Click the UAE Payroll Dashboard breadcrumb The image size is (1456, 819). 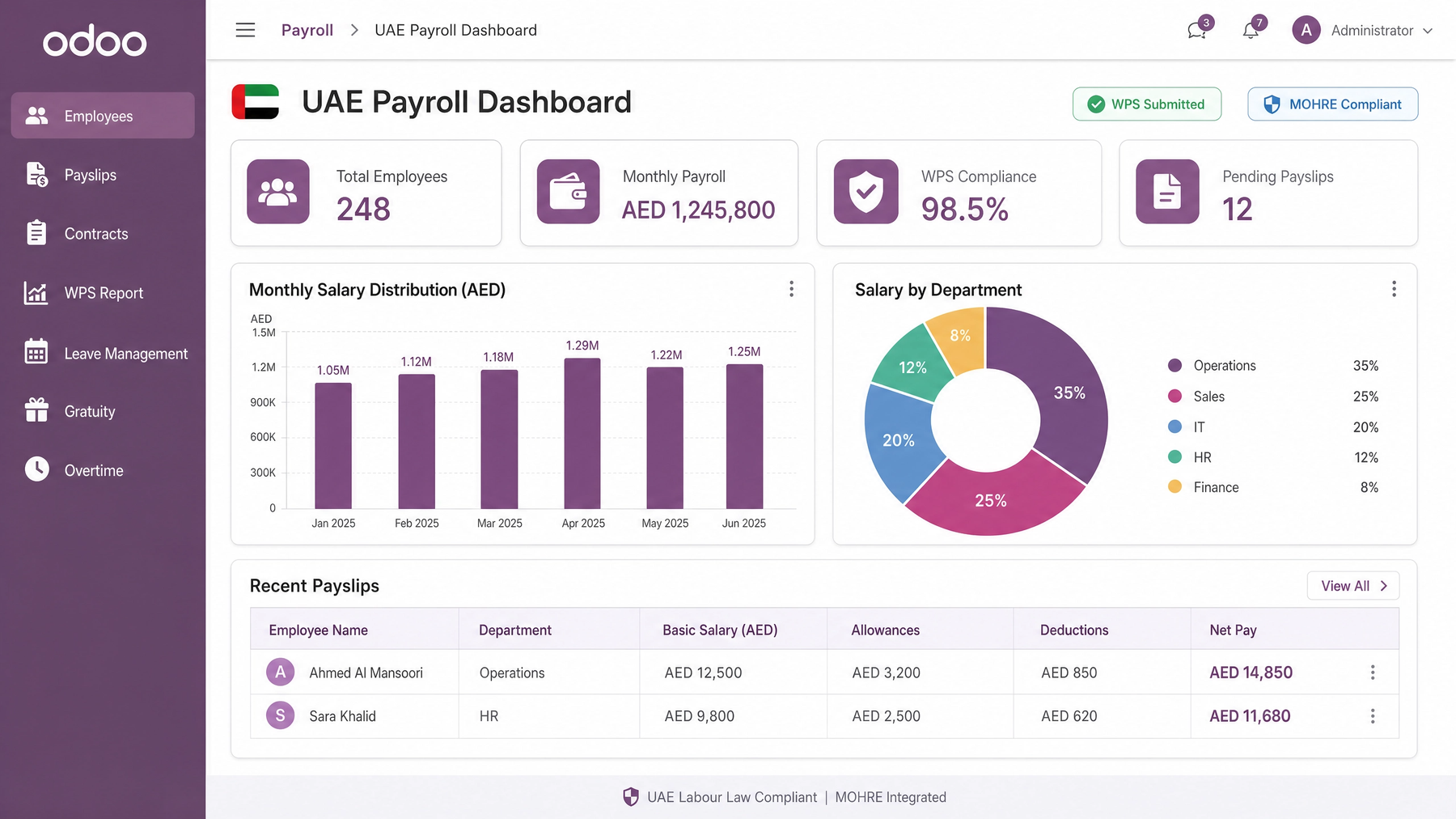455,30
